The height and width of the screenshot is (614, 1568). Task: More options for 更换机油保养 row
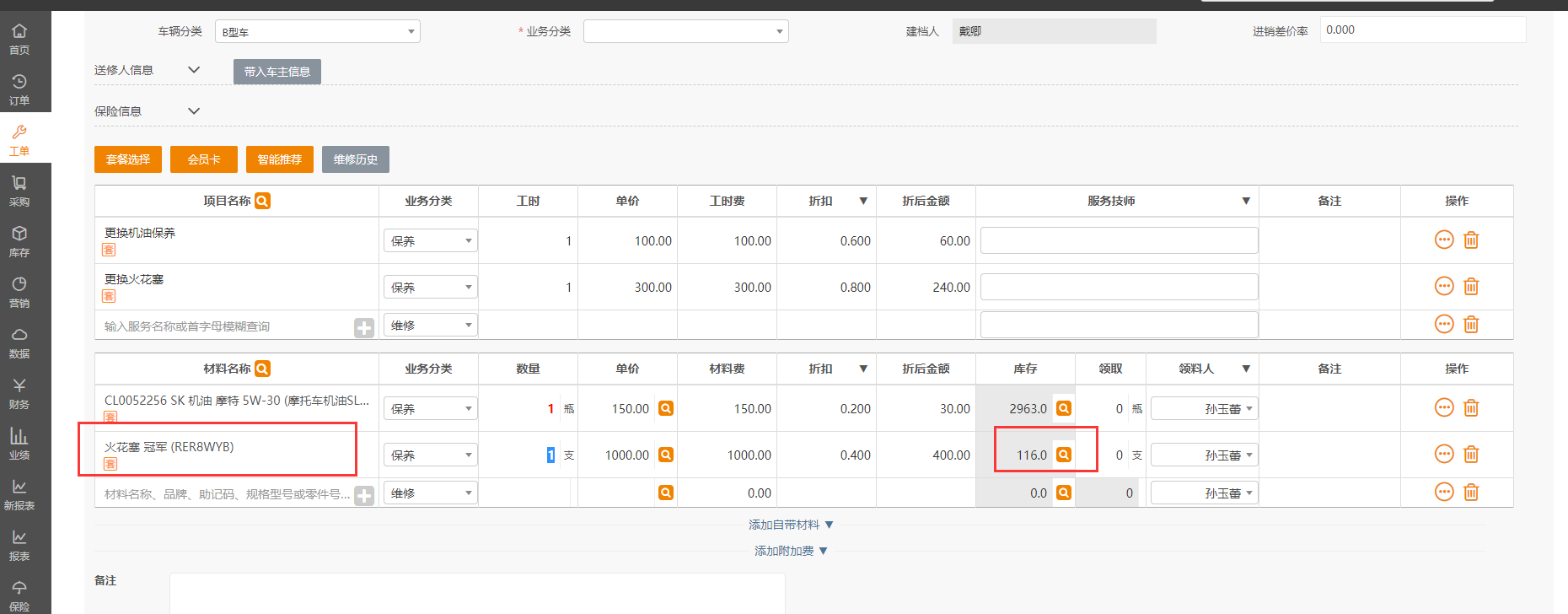click(1444, 240)
